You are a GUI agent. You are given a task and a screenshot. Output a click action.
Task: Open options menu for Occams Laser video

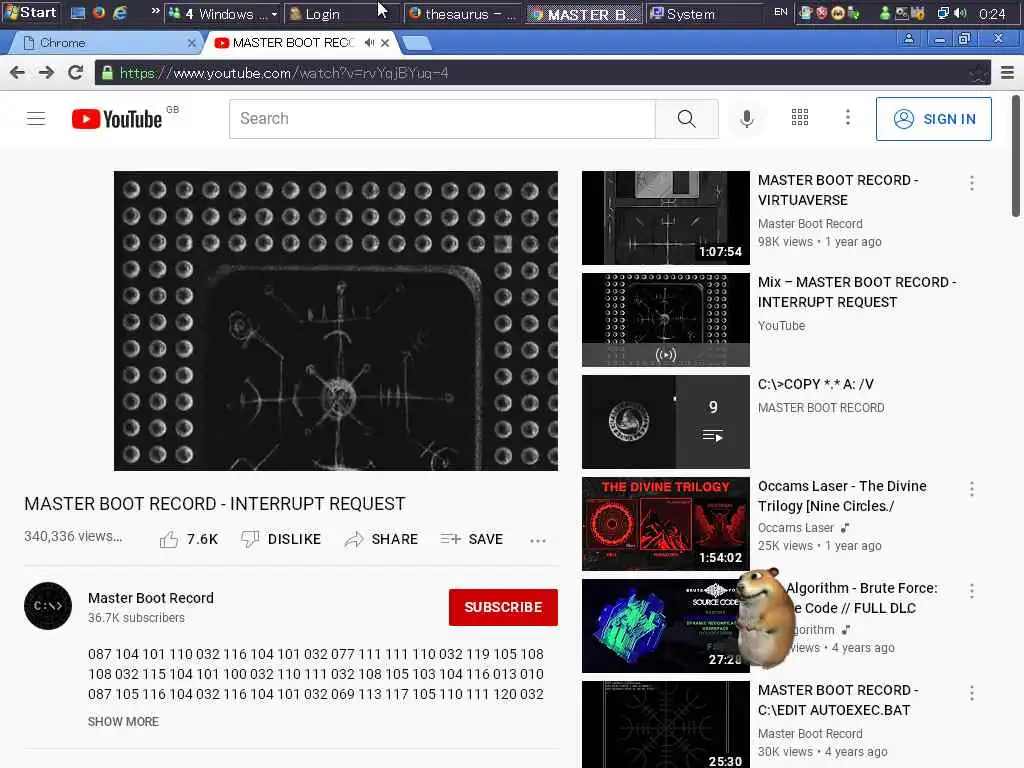point(972,489)
